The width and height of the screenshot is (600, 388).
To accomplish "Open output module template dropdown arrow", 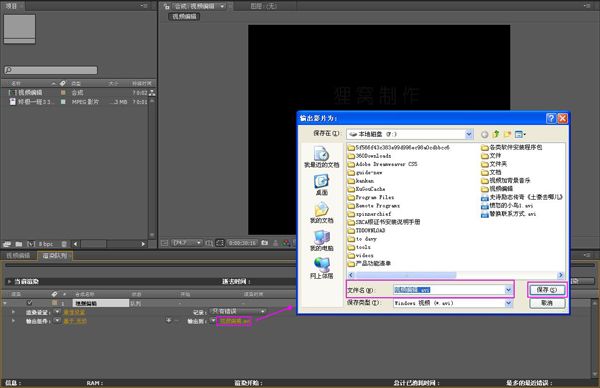I will coord(57,321).
